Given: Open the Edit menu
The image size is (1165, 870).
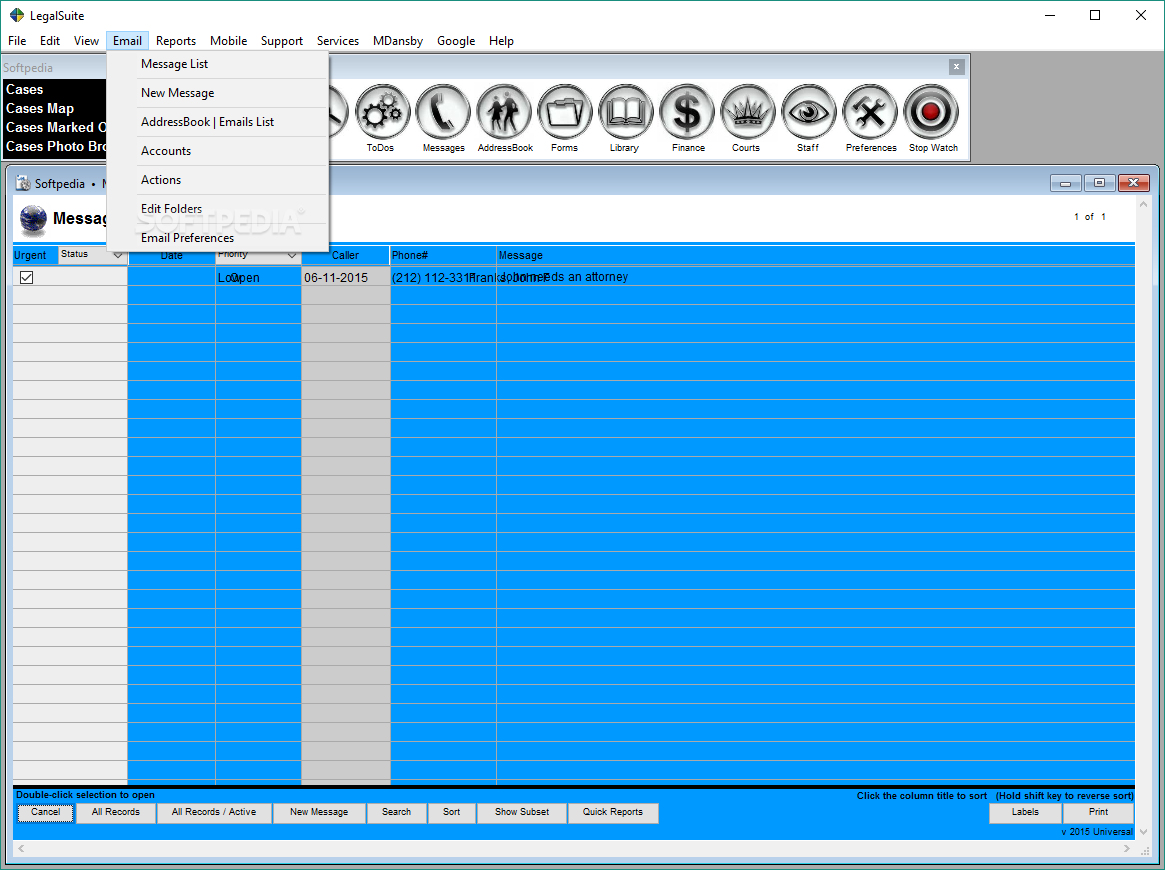Looking at the screenshot, I should click(x=50, y=41).
